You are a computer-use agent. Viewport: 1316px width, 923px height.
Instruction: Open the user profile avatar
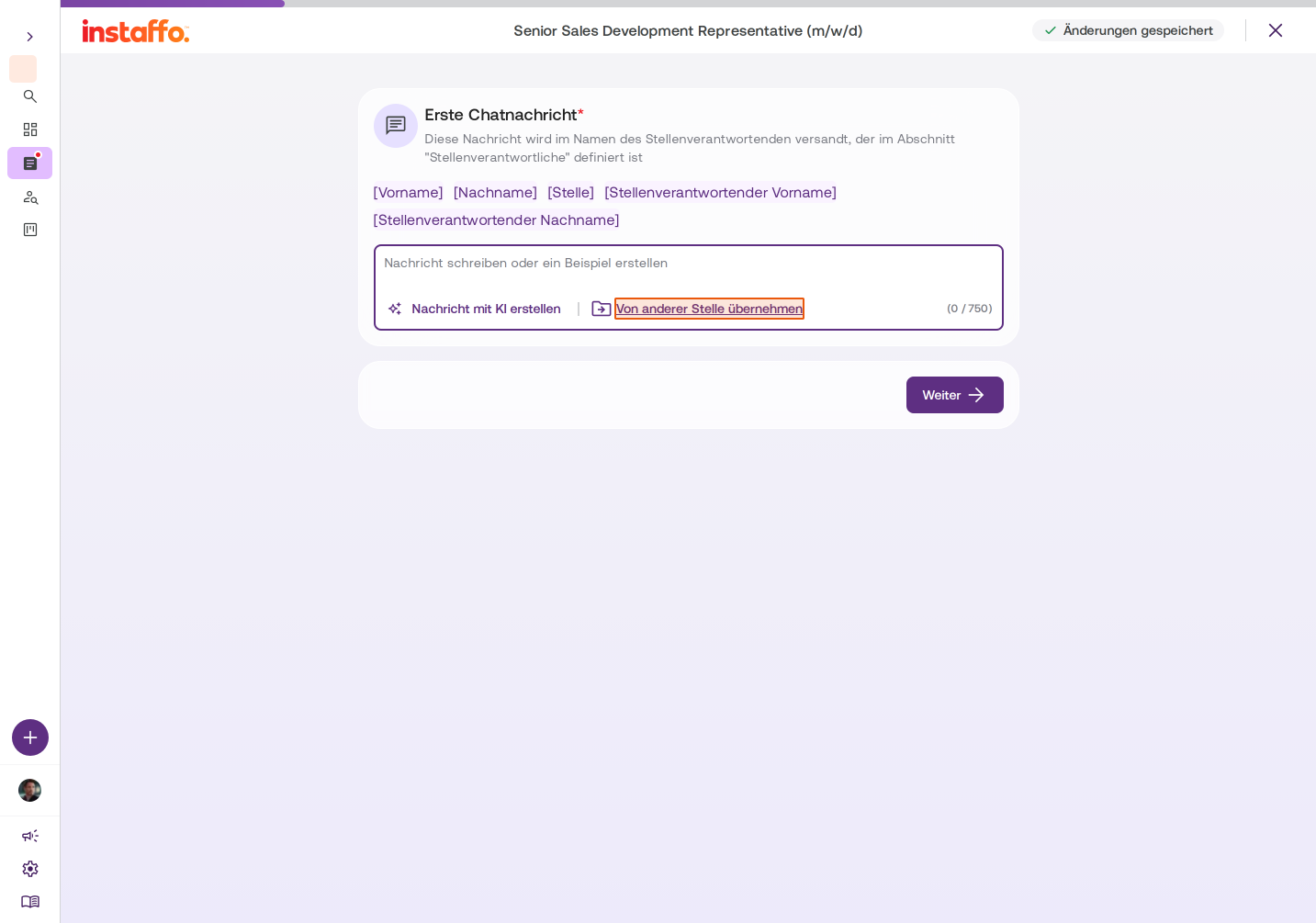click(x=30, y=791)
